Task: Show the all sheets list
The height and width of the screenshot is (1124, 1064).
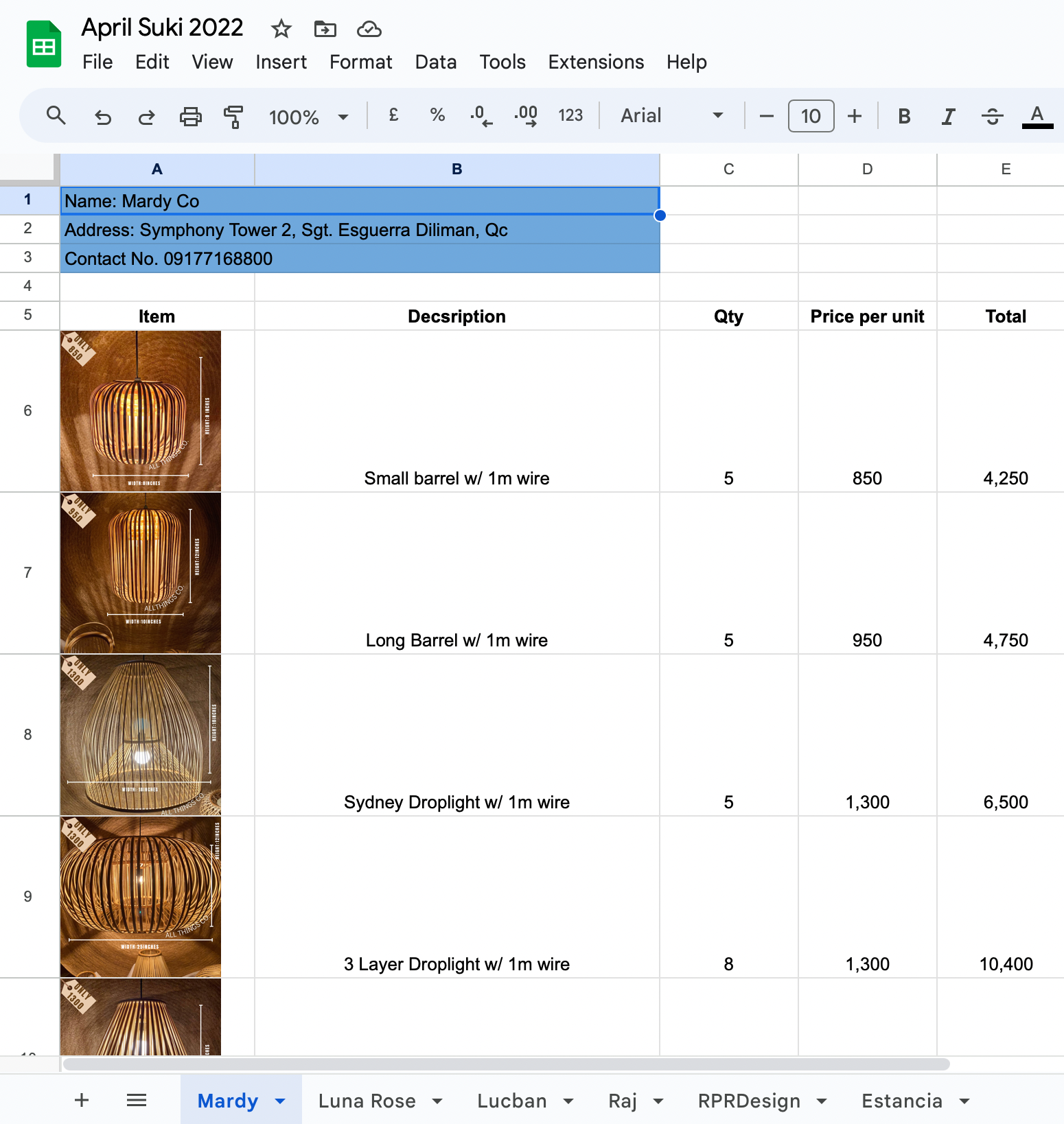Action: pyautogui.click(x=137, y=1100)
